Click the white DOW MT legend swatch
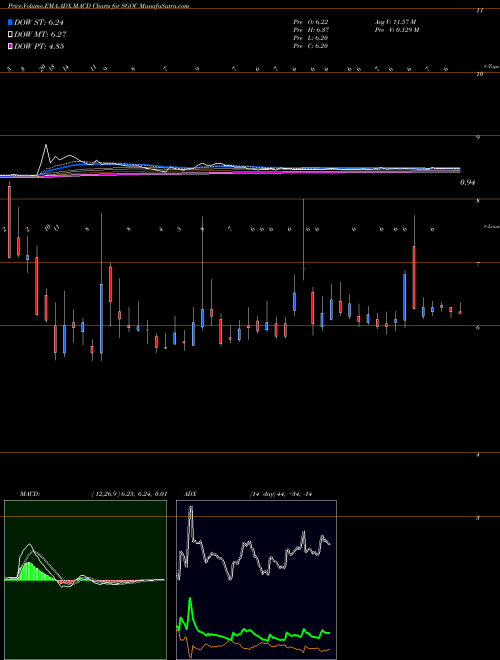Screen dimensions: 500x660 pyautogui.click(x=10, y=35)
